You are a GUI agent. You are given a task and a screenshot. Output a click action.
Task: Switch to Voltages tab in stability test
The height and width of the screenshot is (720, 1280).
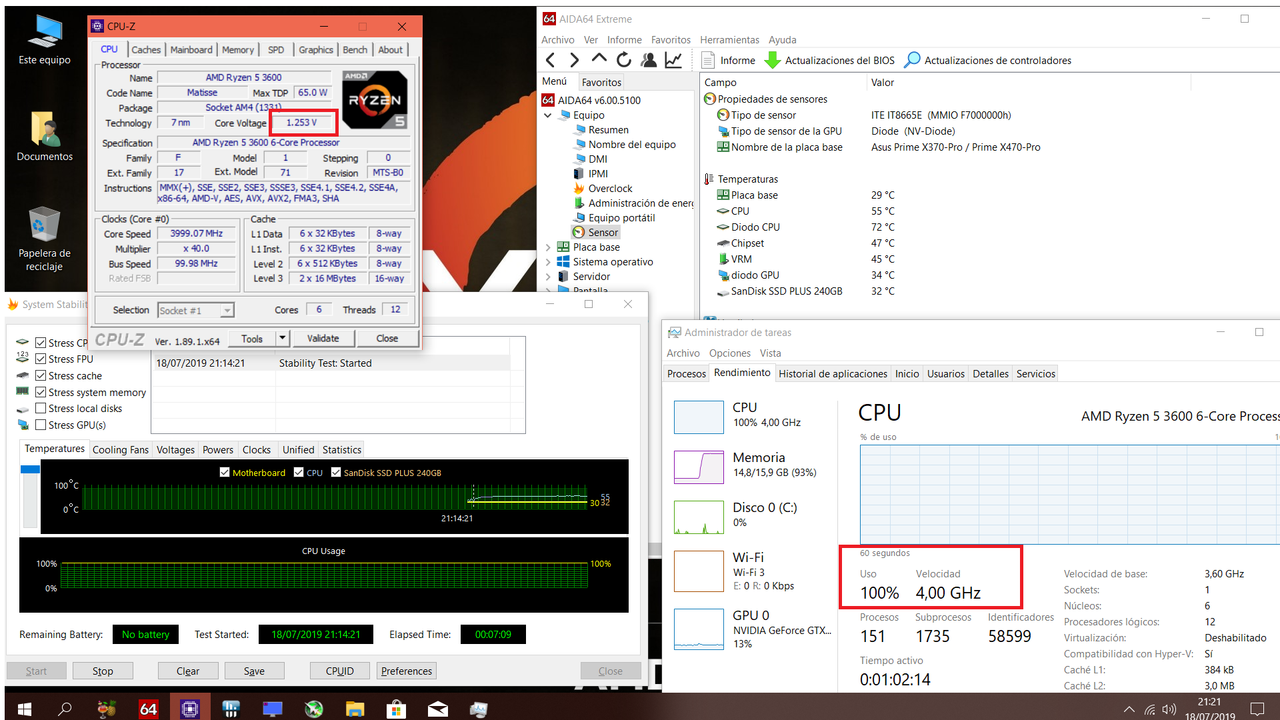pyautogui.click(x=175, y=450)
